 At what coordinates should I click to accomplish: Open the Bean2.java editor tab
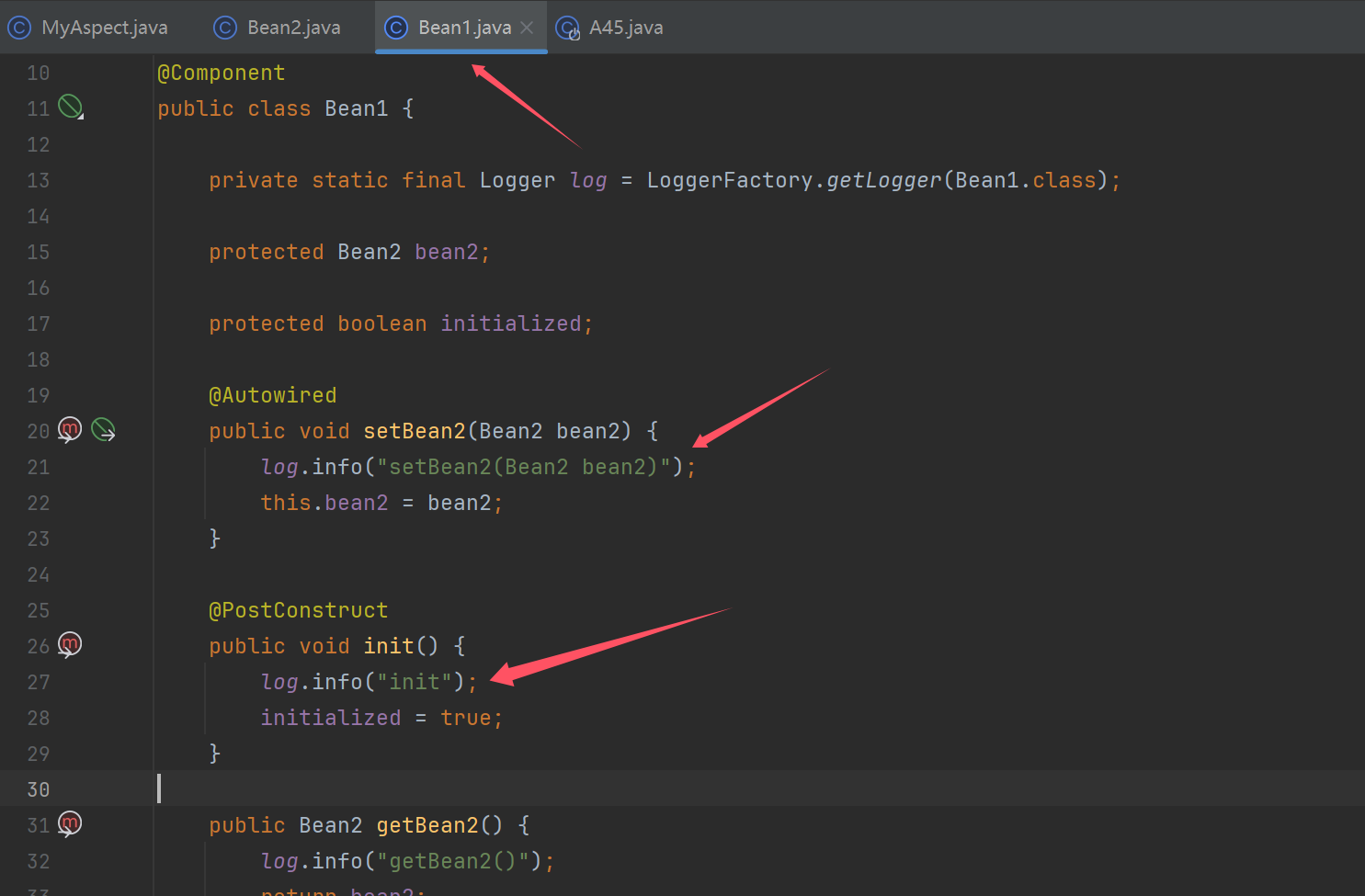click(x=278, y=28)
